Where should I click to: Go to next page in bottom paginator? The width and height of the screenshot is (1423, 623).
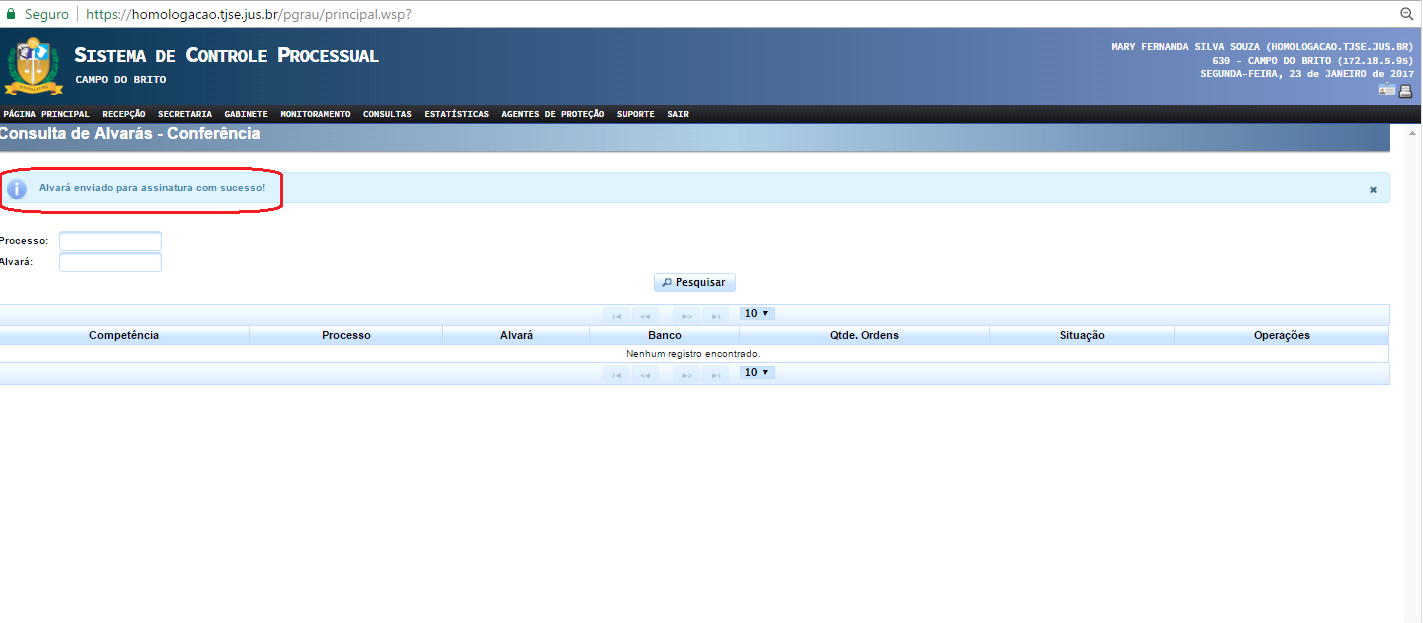tap(687, 374)
